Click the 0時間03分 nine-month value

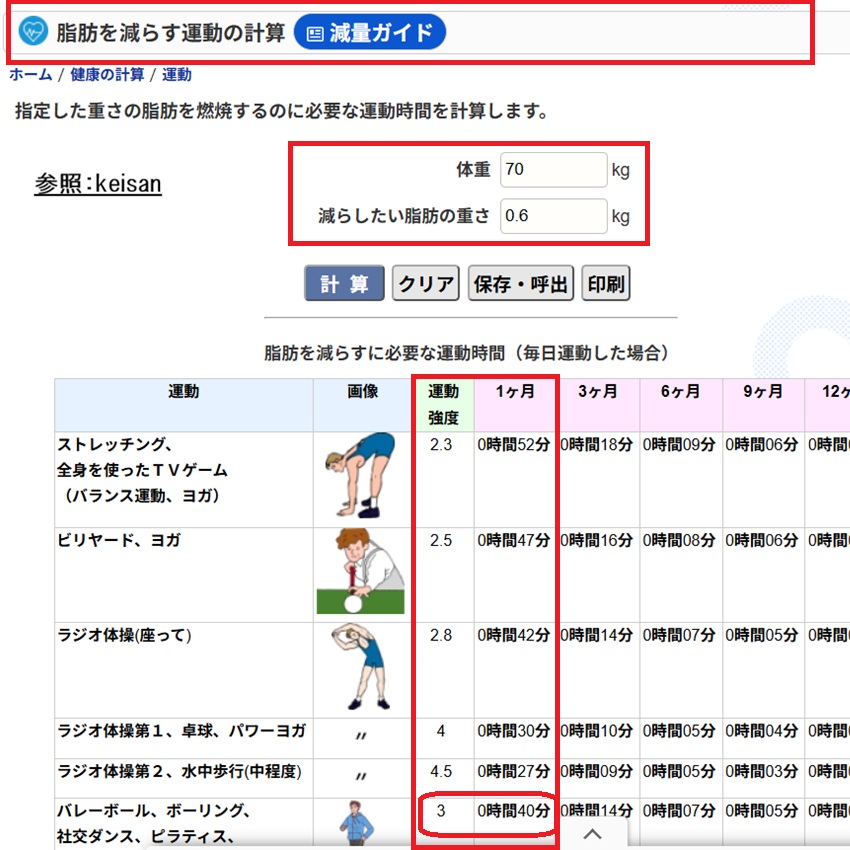(762, 771)
